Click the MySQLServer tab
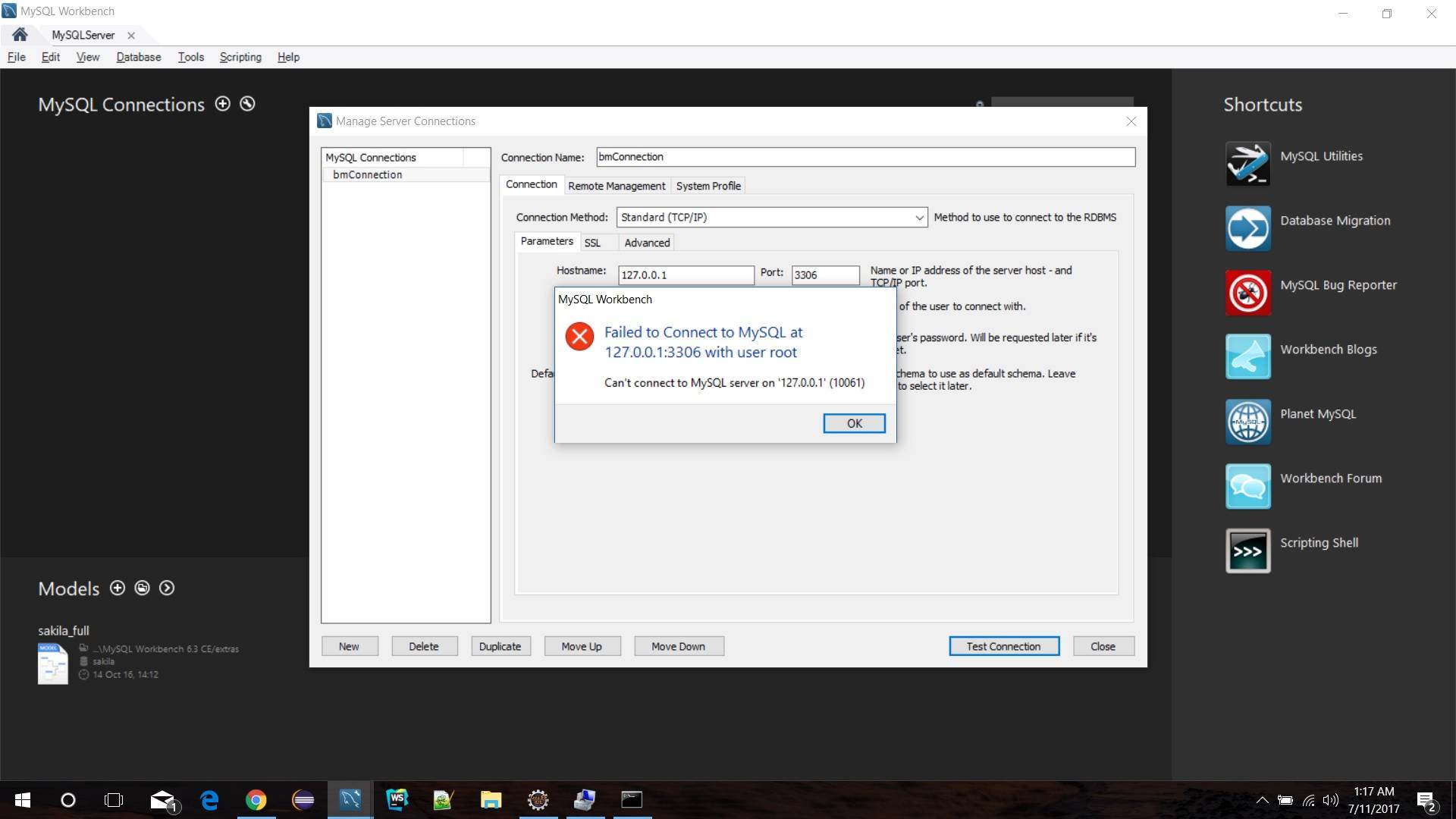 pyautogui.click(x=83, y=36)
